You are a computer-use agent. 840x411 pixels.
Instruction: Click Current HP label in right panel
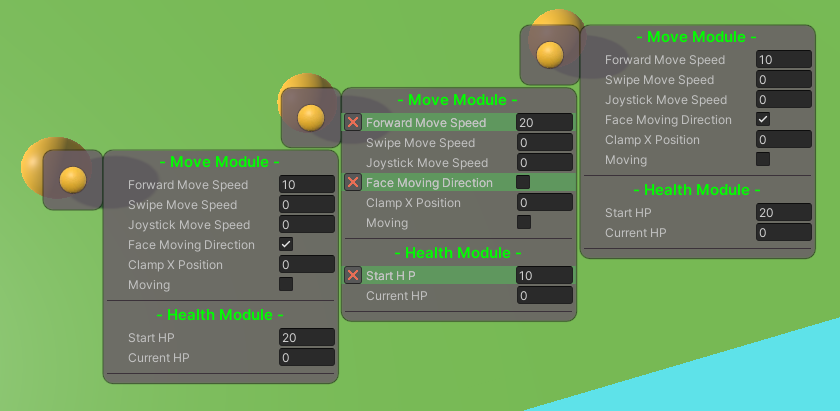pyautogui.click(x=635, y=233)
